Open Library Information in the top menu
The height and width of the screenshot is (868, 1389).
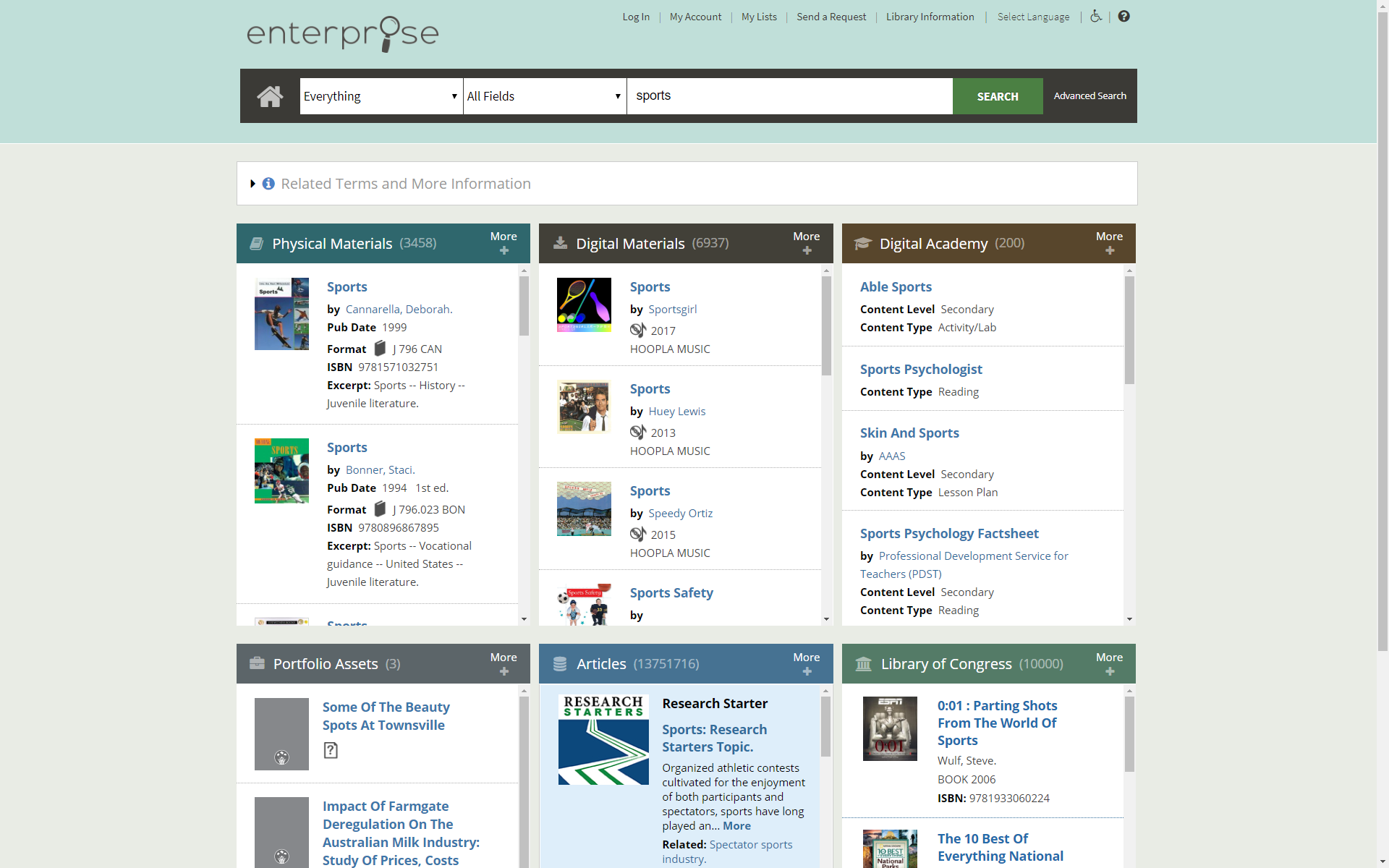(930, 17)
